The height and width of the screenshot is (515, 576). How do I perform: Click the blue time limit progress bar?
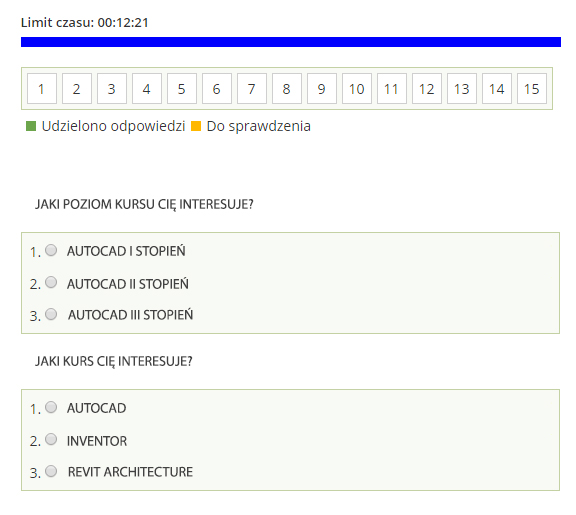click(x=291, y=42)
